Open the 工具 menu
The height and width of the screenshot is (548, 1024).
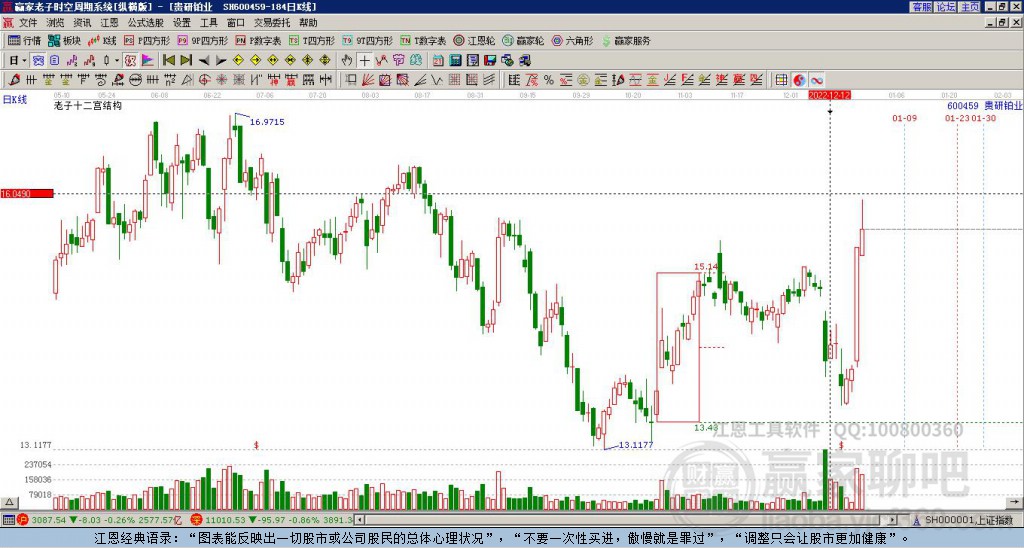click(x=209, y=23)
